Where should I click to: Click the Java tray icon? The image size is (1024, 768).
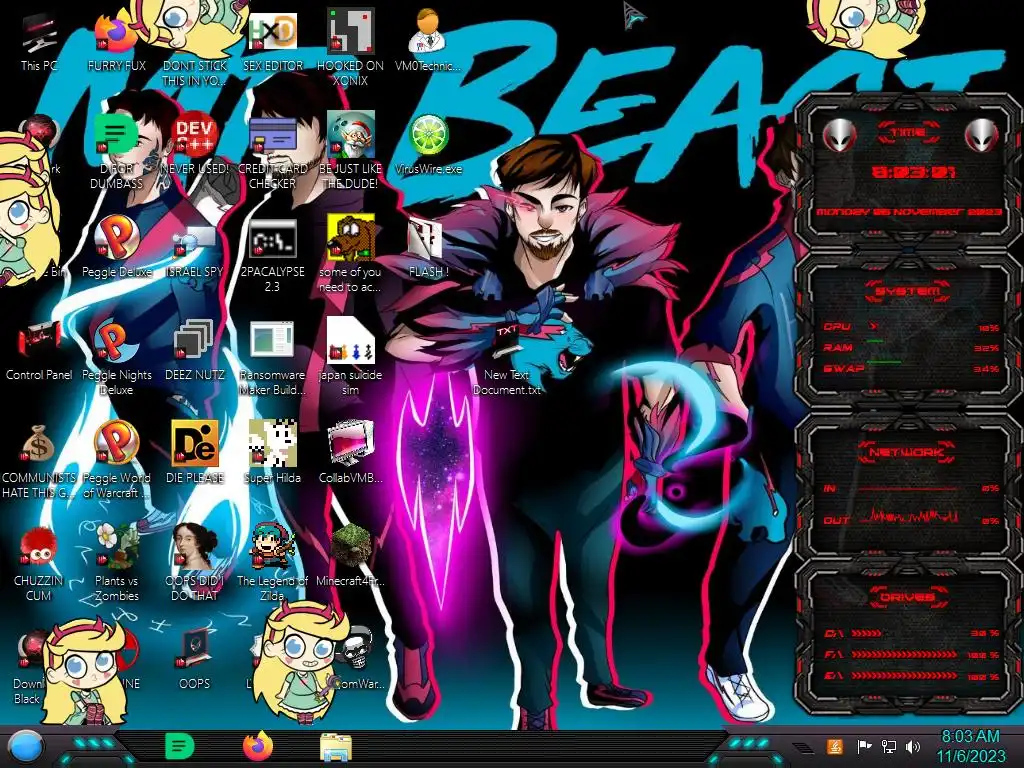pos(835,746)
